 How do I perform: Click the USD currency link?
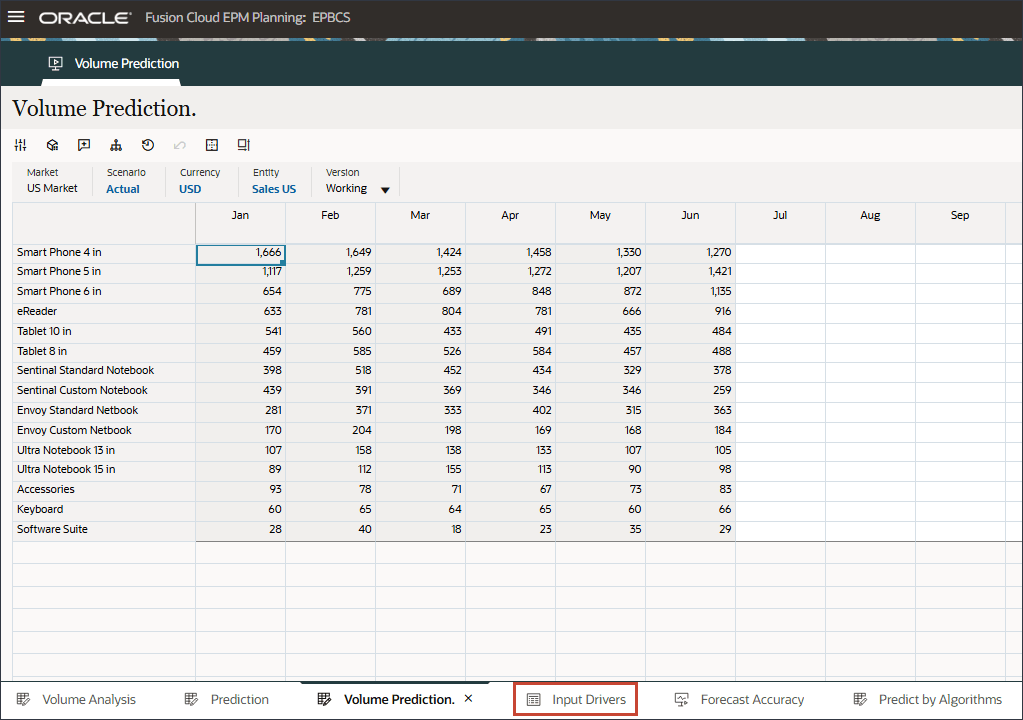point(190,189)
